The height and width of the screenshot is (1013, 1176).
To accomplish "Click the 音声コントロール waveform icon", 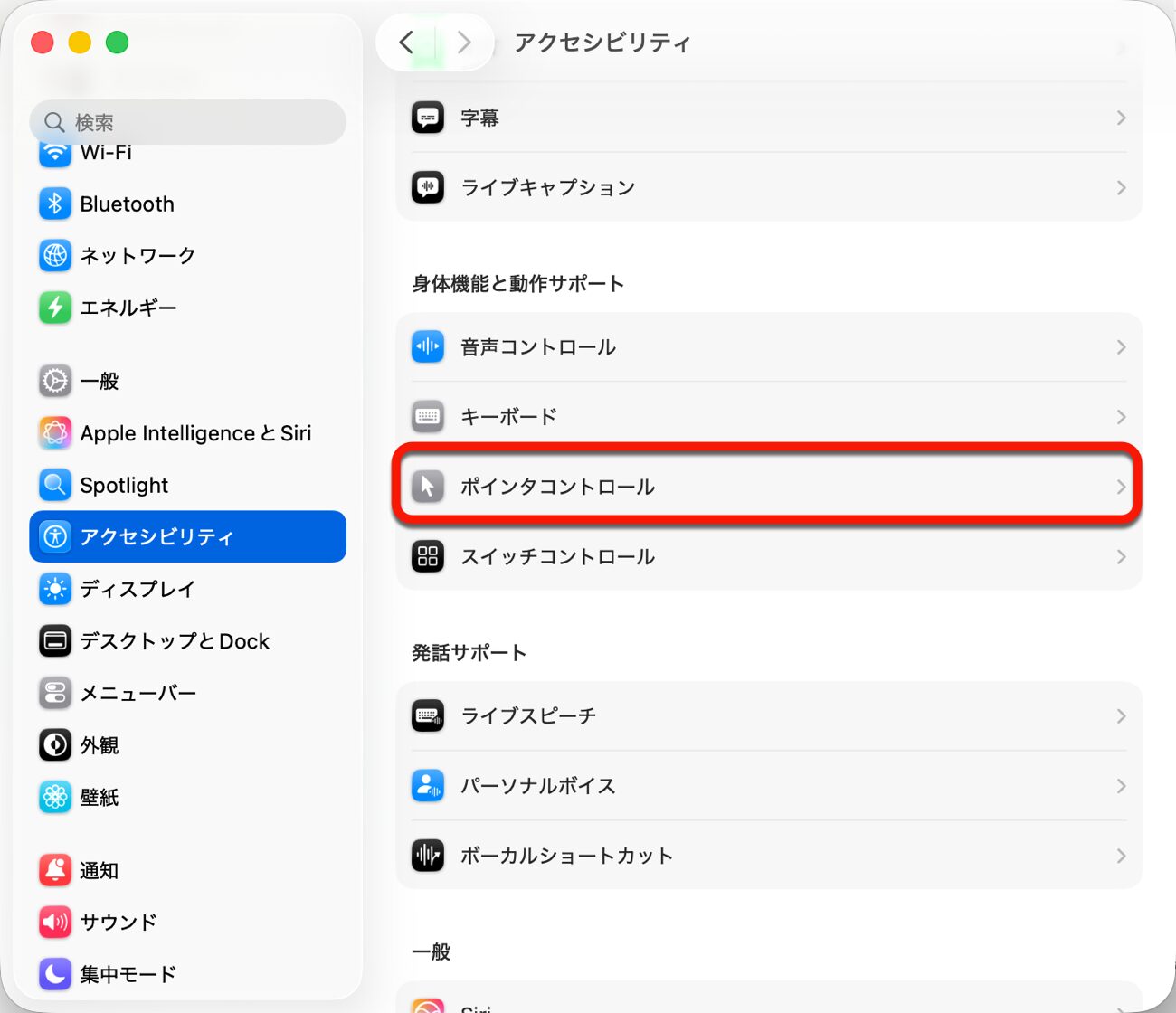I will 428,346.
